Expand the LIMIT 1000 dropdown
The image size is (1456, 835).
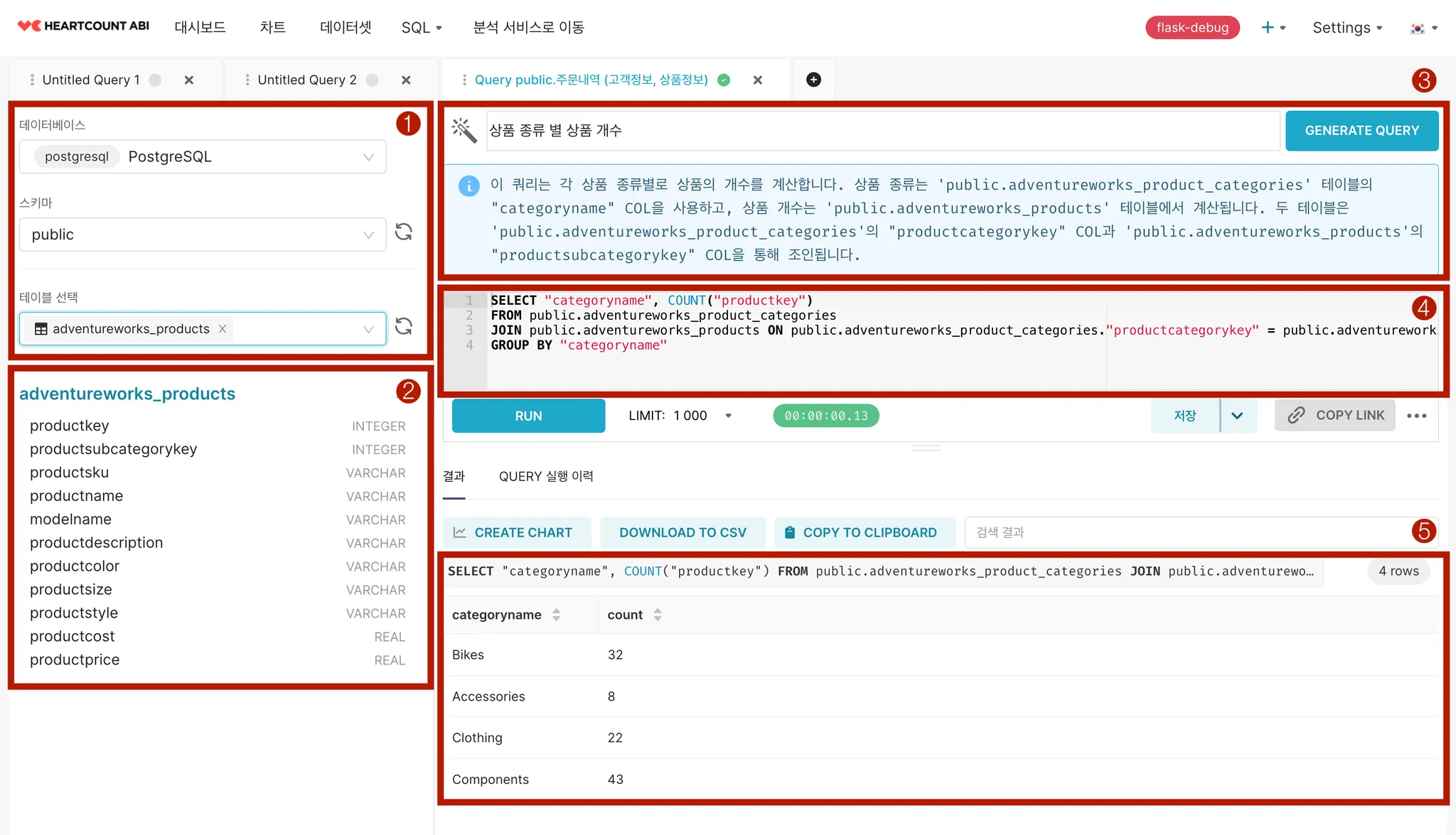tap(728, 416)
